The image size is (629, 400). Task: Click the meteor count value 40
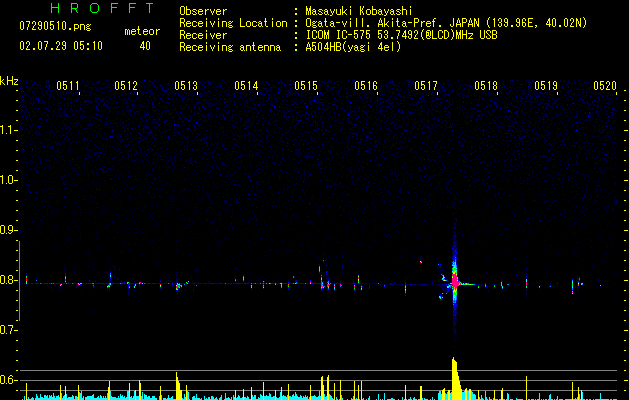(x=145, y=46)
